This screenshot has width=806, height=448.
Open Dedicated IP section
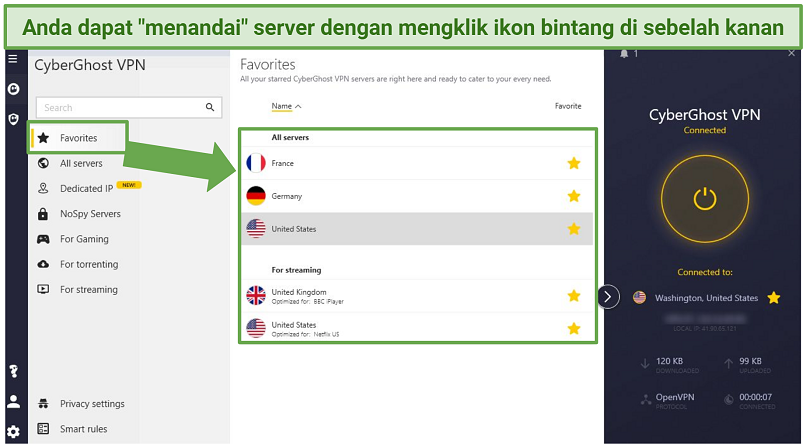[86, 189]
